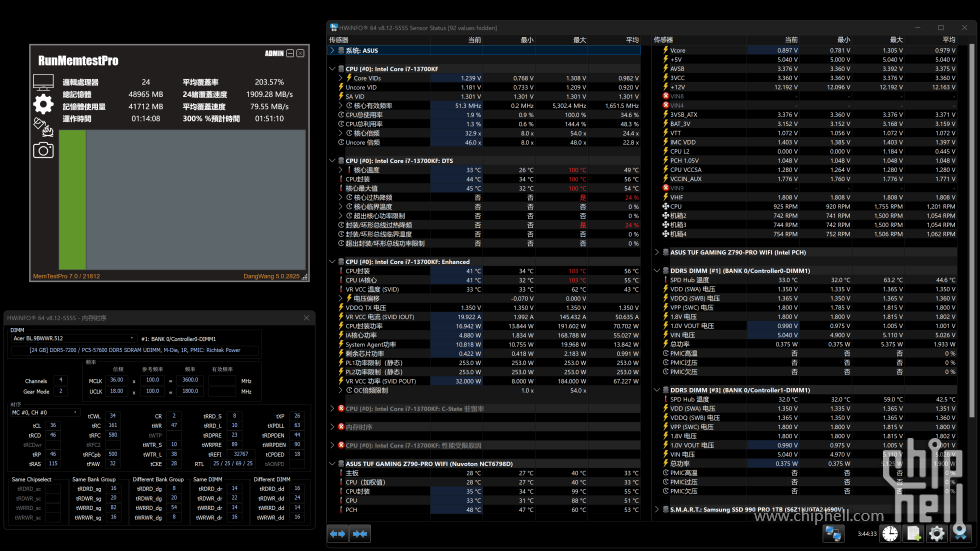This screenshot has height=551, width=980.
Task: Open RunMemtestPro settings gear icon
Action: point(43,104)
